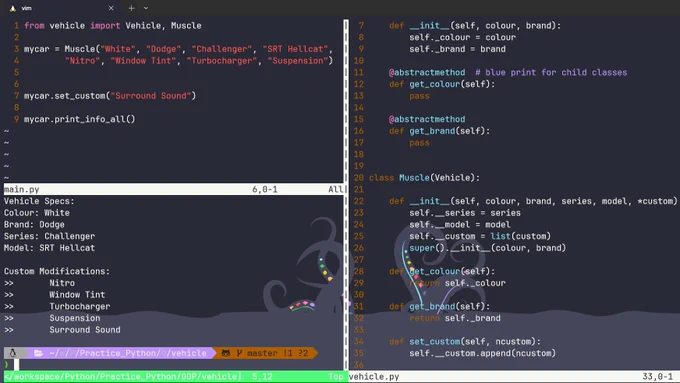Close the vim terminal tab
Viewport: 680px width, 383px height.
pyautogui.click(x=111, y=8)
